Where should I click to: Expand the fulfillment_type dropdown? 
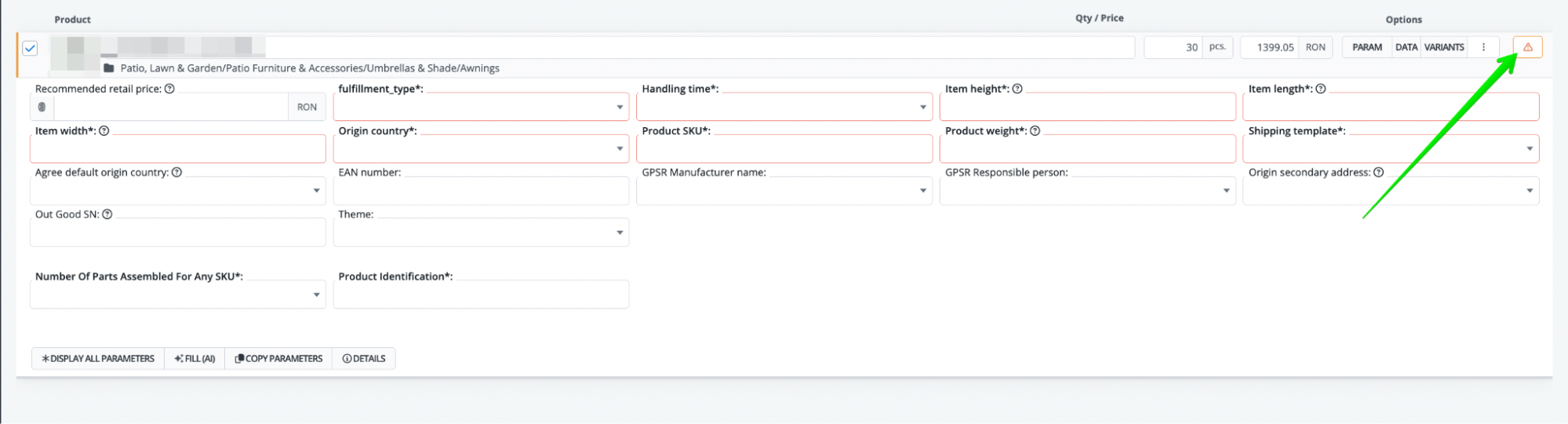(x=481, y=107)
